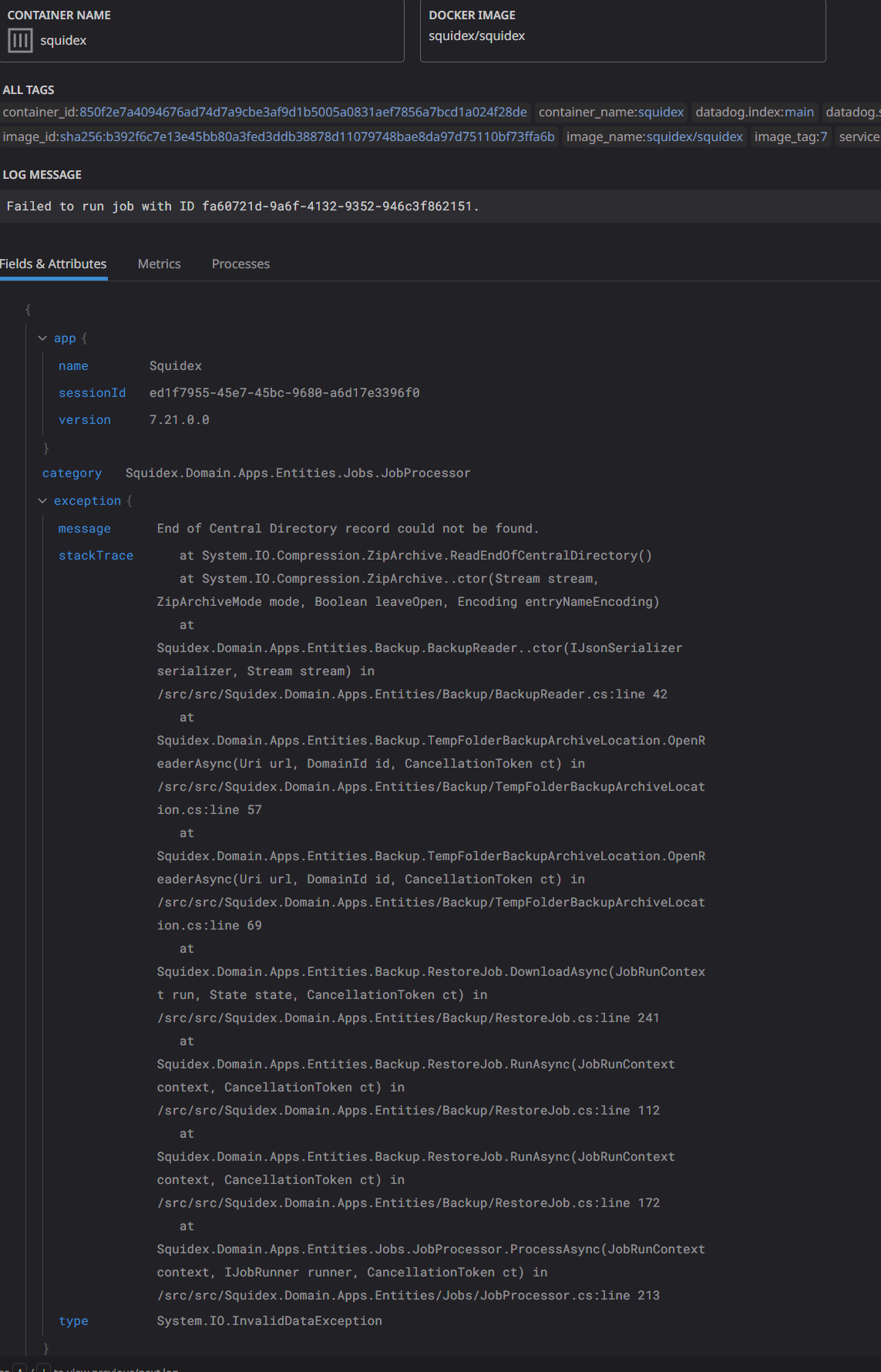881x1372 pixels.
Task: Click the End of Central Directory message
Action: coord(348,529)
